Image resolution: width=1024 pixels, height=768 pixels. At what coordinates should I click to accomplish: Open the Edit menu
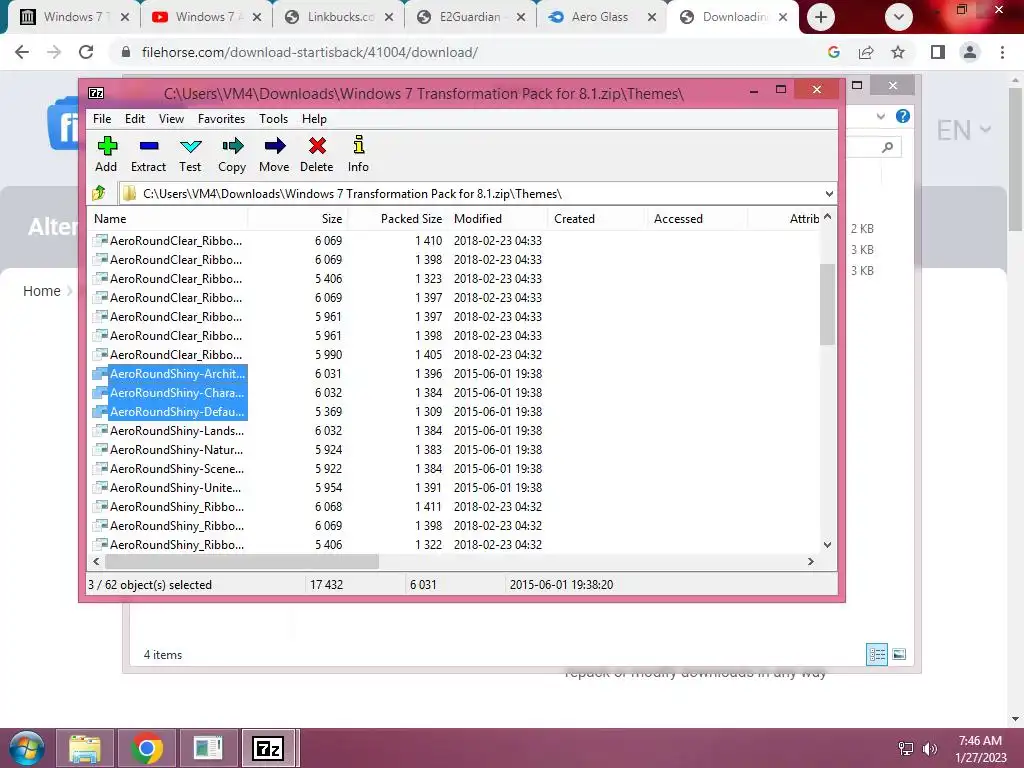point(135,119)
